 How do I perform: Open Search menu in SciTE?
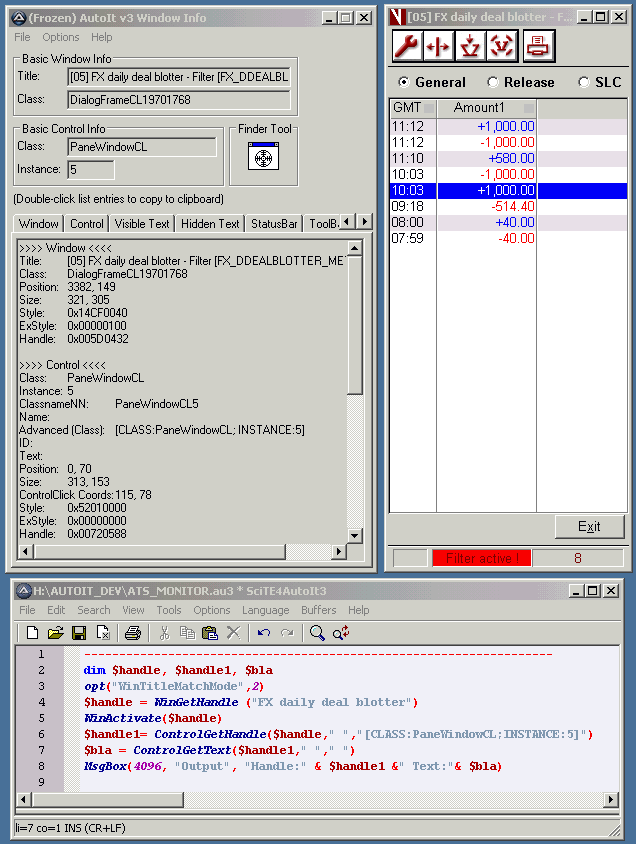pos(94,610)
